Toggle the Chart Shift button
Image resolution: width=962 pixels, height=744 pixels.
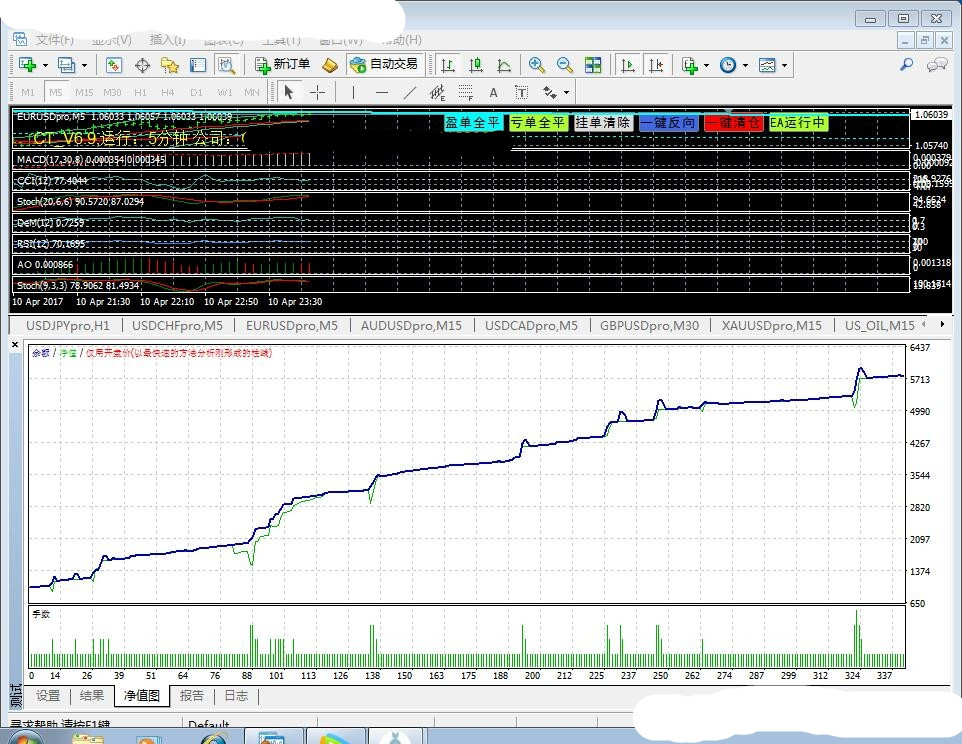click(x=656, y=65)
